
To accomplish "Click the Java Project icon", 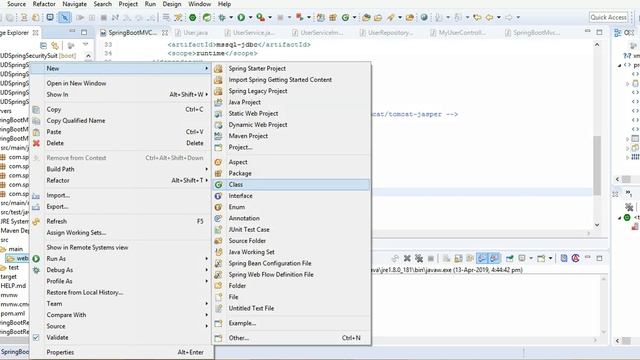I will coord(218,102).
